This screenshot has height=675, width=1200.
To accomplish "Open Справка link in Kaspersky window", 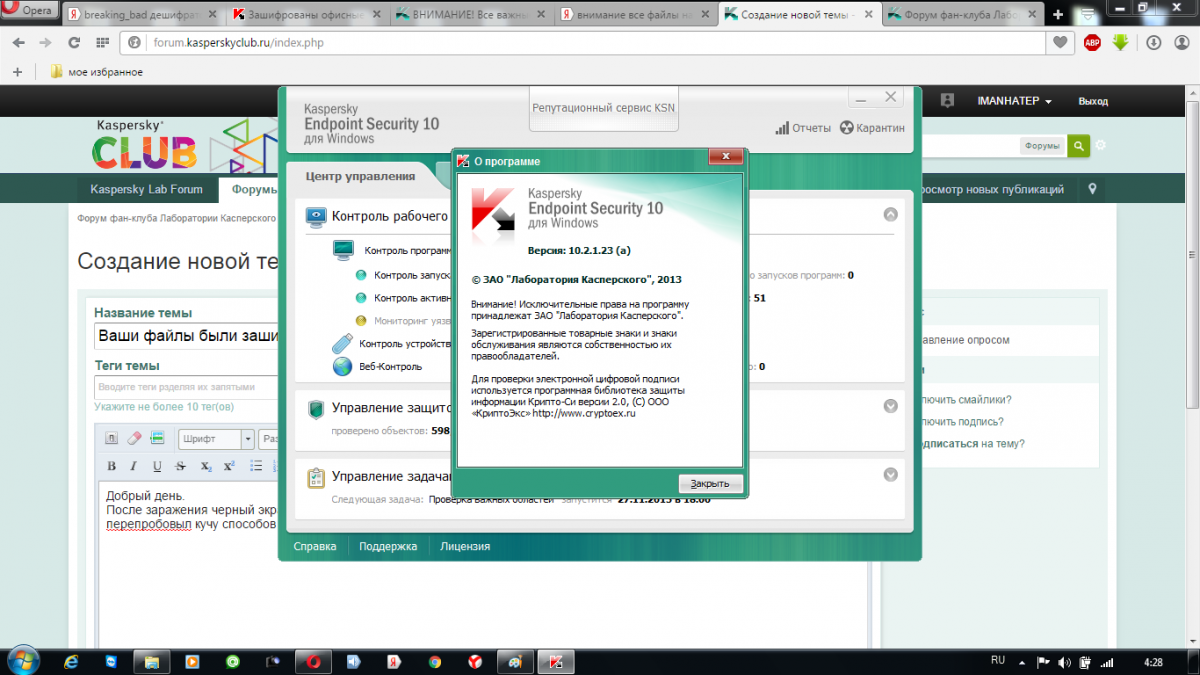I will [x=314, y=547].
